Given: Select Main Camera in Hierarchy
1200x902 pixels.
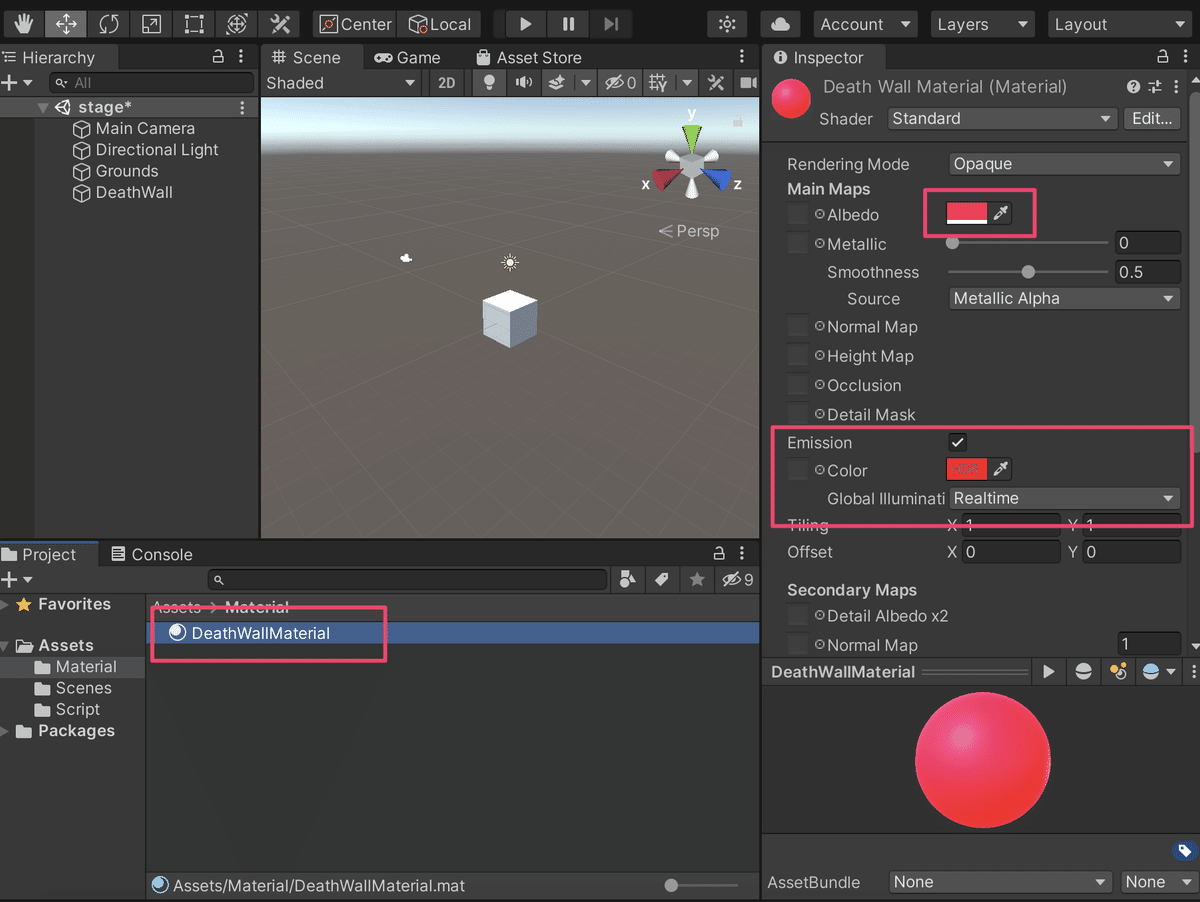Looking at the screenshot, I should 145,128.
